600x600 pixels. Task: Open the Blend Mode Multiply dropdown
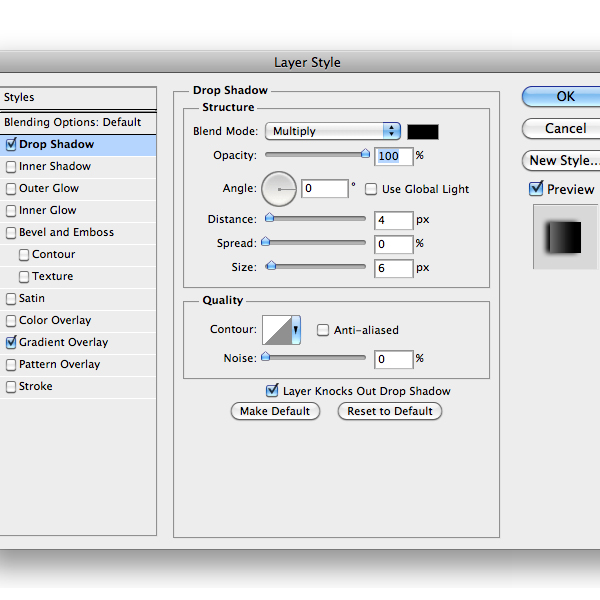(333, 131)
